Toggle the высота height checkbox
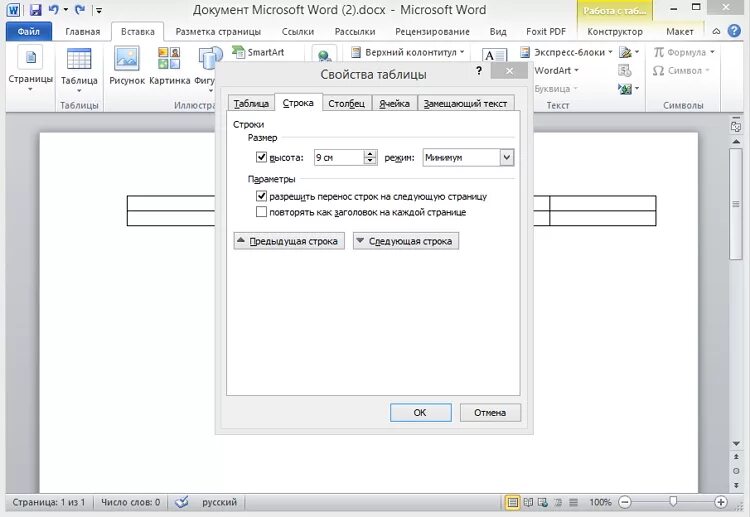 (x=261, y=157)
